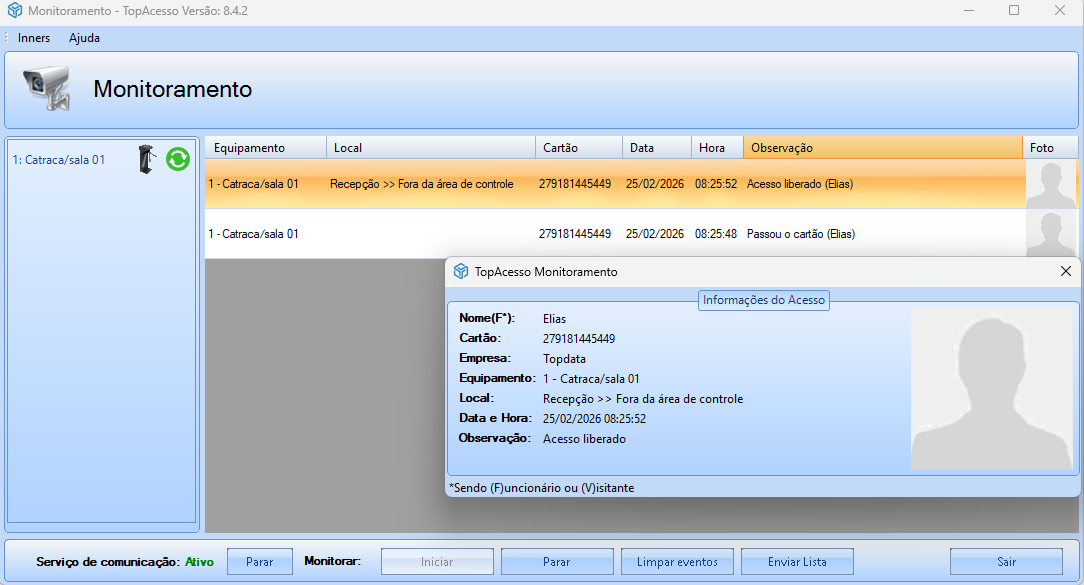This screenshot has height=585, width=1084.
Task: Click the turnstile device icon in left panel
Action: pyautogui.click(x=148, y=159)
